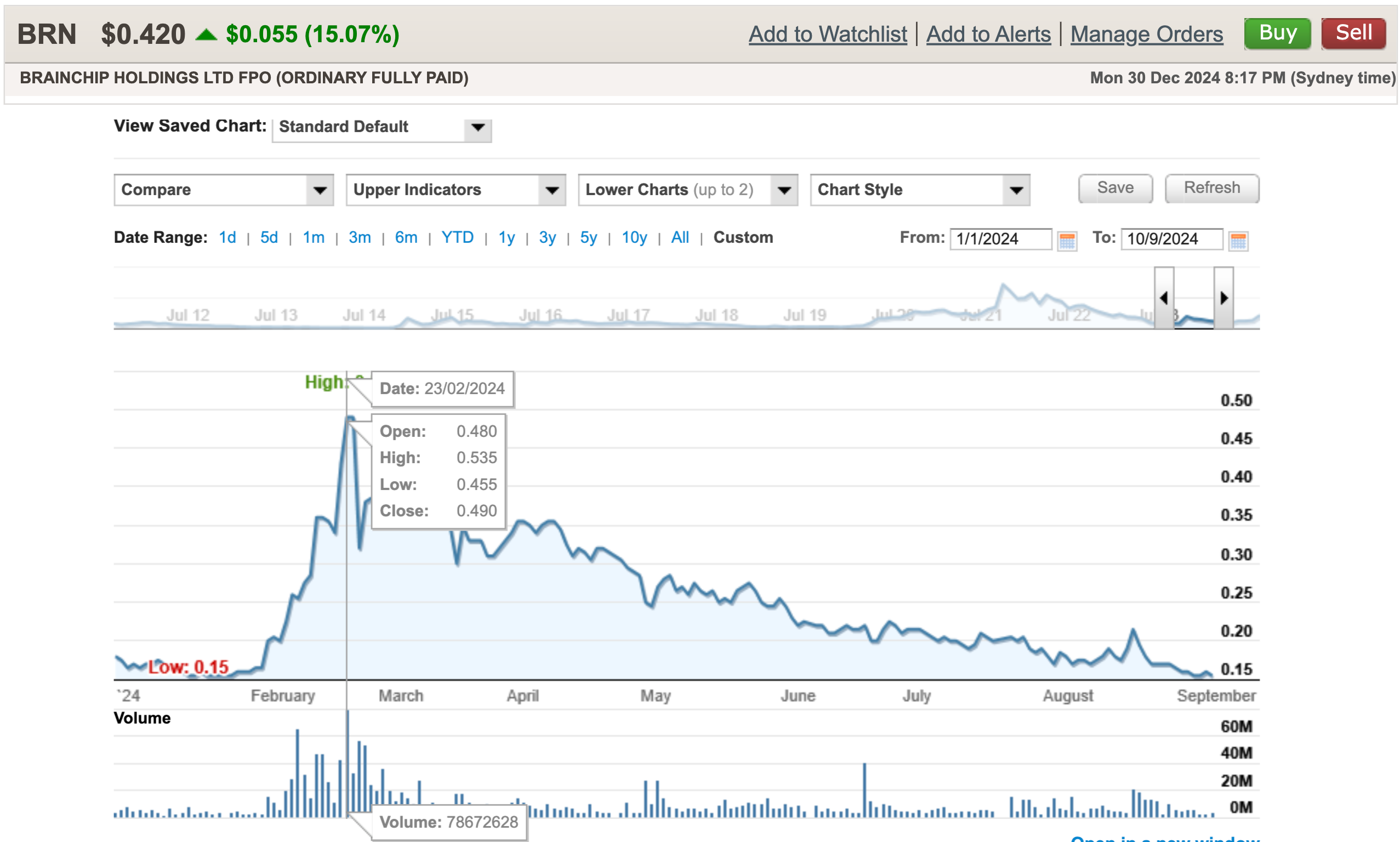Select the 5y date range
This screenshot has height=842, width=1400.
coord(588,237)
